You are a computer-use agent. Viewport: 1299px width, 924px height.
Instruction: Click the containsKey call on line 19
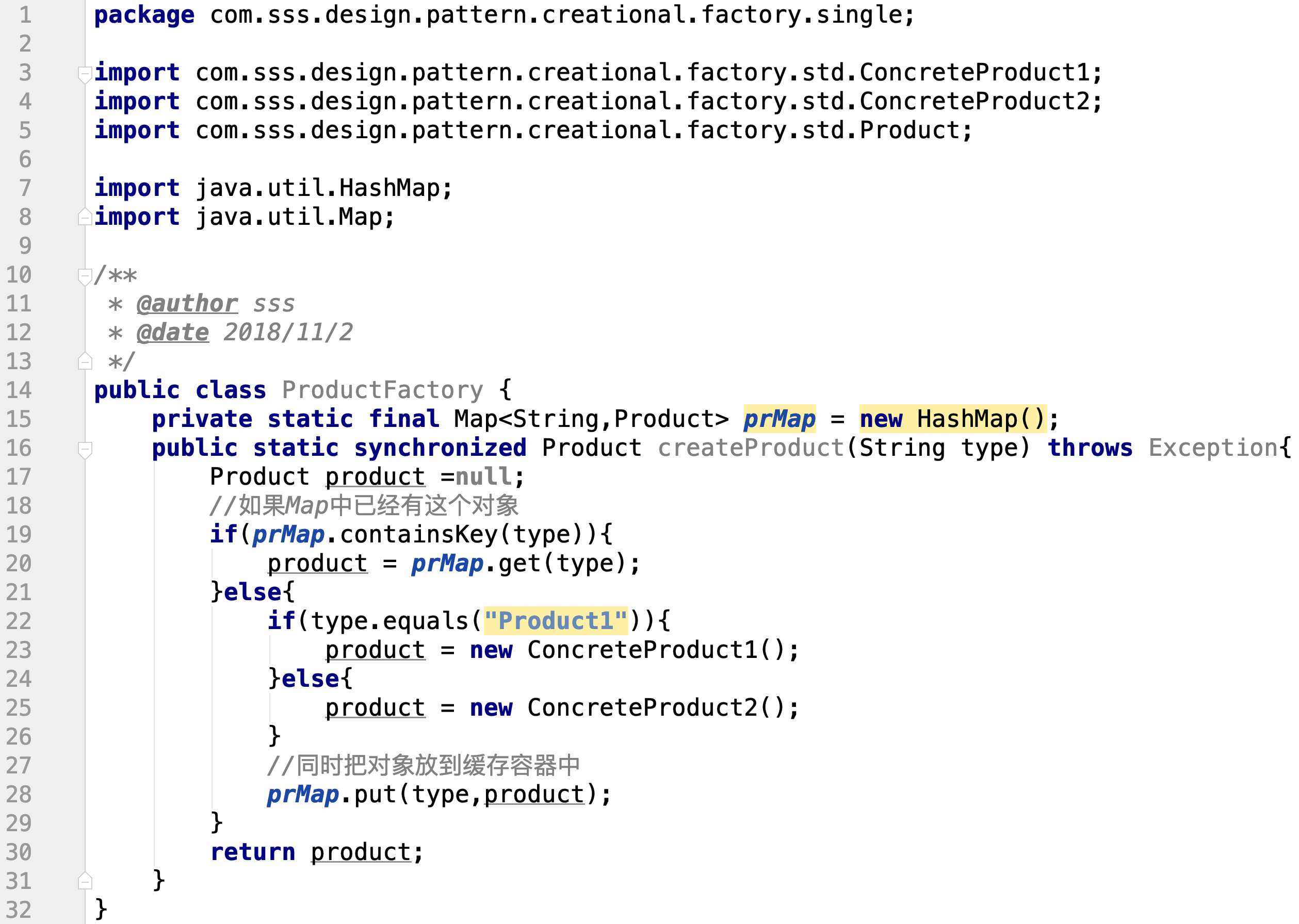[x=418, y=535]
